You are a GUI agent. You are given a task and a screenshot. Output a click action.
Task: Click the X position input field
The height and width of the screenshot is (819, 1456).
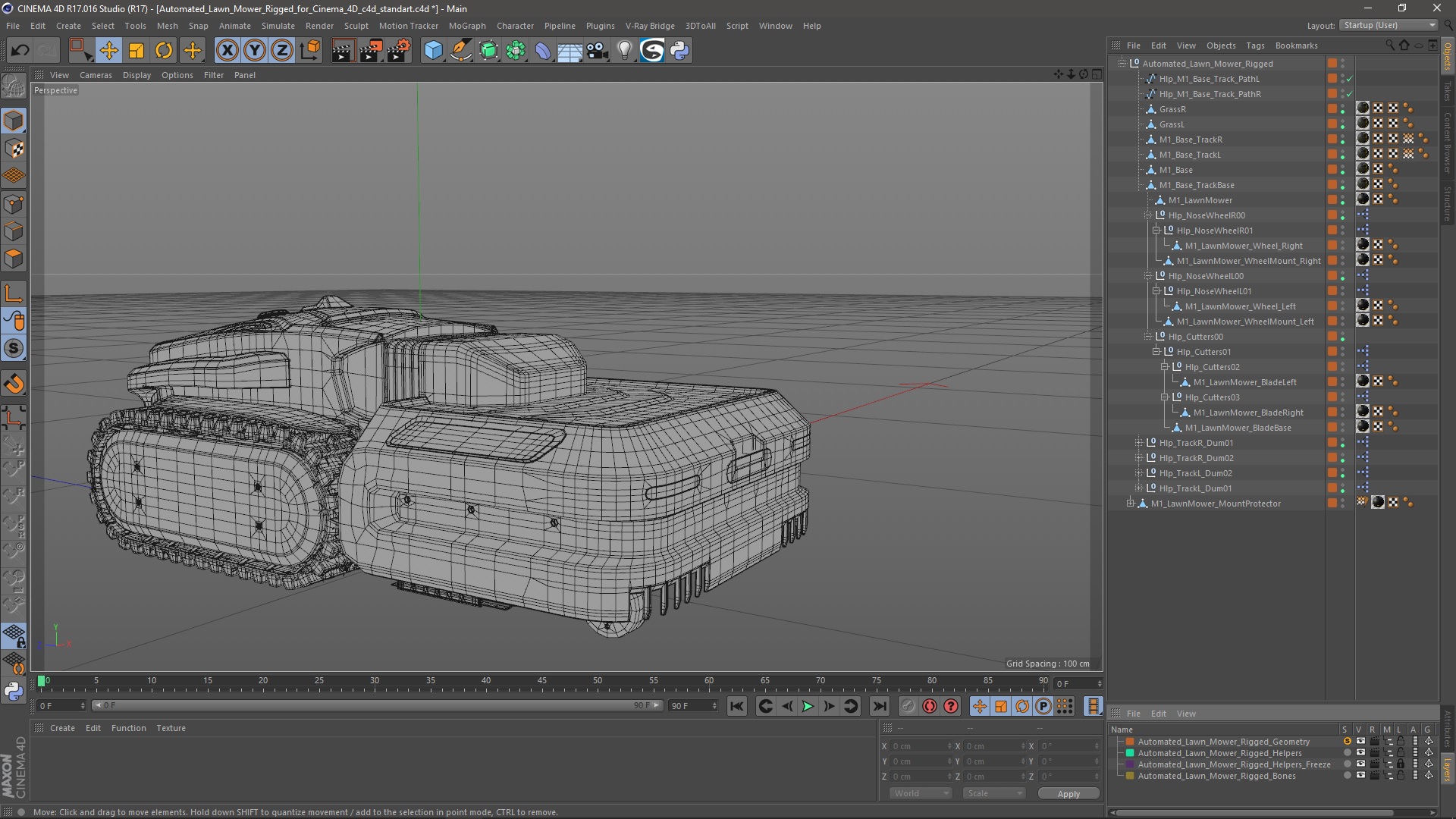[921, 746]
